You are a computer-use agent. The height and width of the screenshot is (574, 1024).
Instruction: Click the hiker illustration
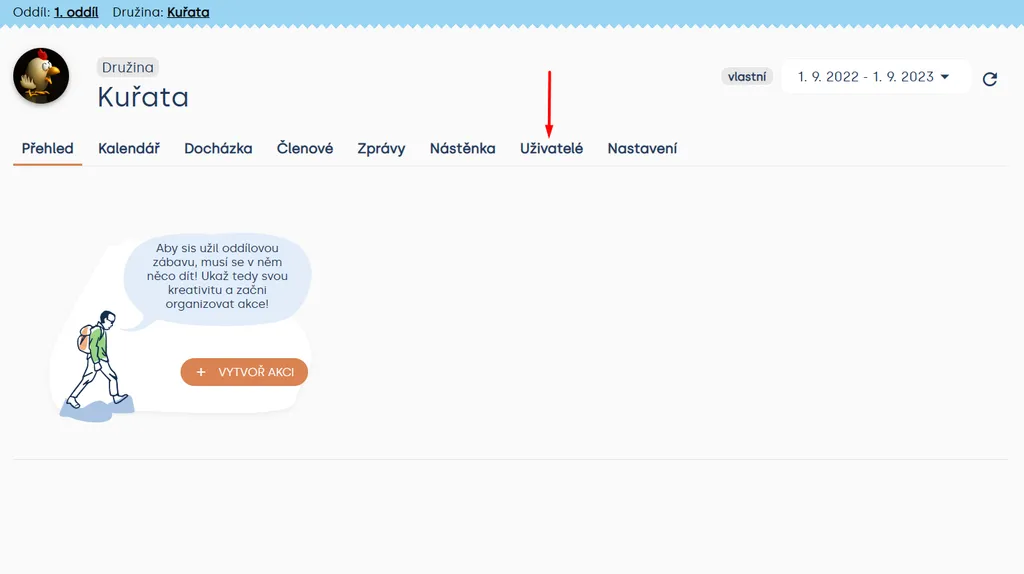[x=98, y=366]
